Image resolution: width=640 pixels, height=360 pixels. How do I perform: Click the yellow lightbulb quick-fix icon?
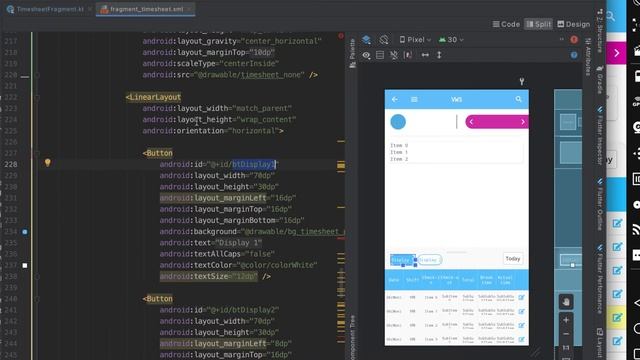coord(48,163)
